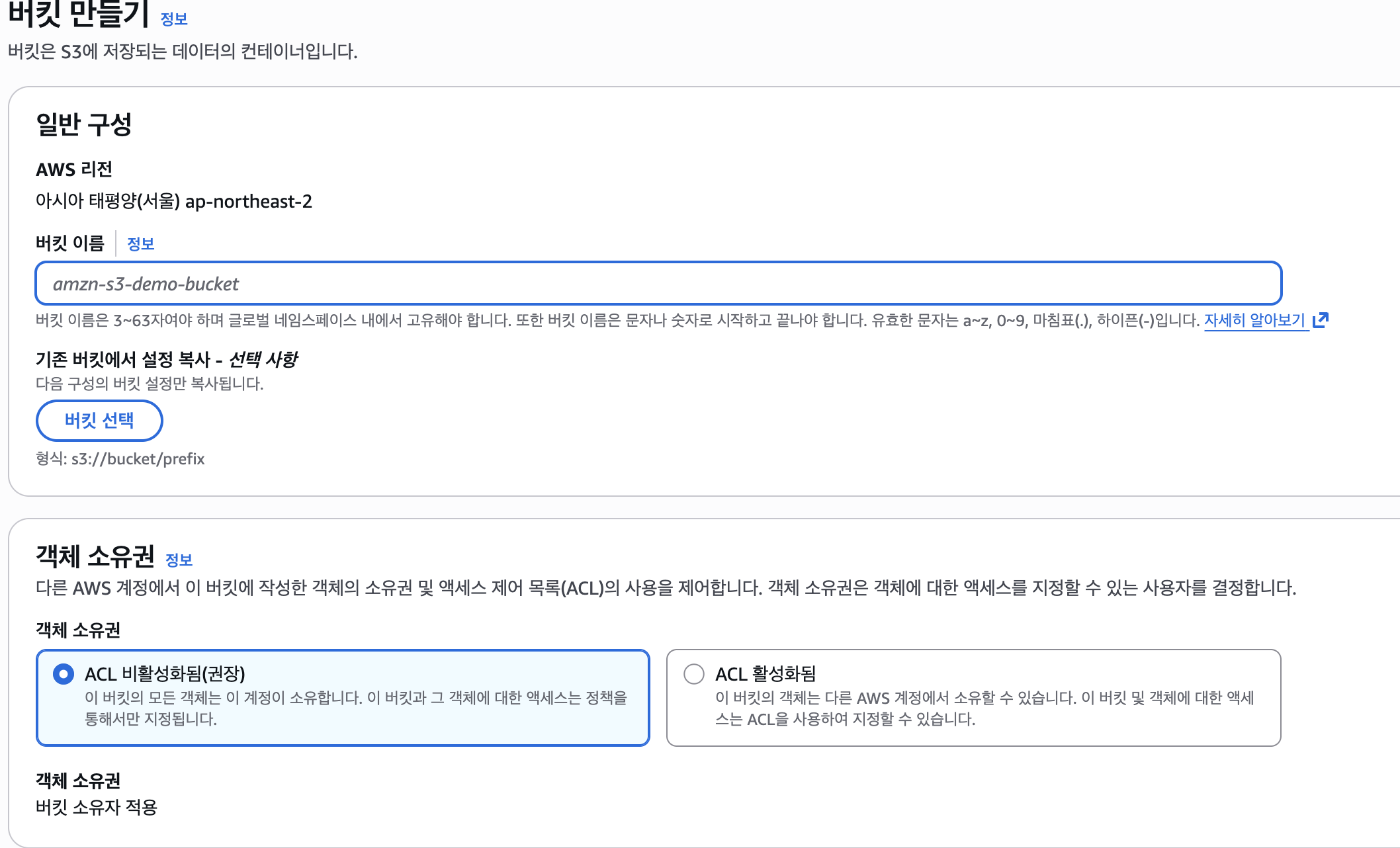Viewport: 1400px width, 848px height.
Task: Open 정보 link beside 객체 소유권 heading
Action: click(x=179, y=560)
